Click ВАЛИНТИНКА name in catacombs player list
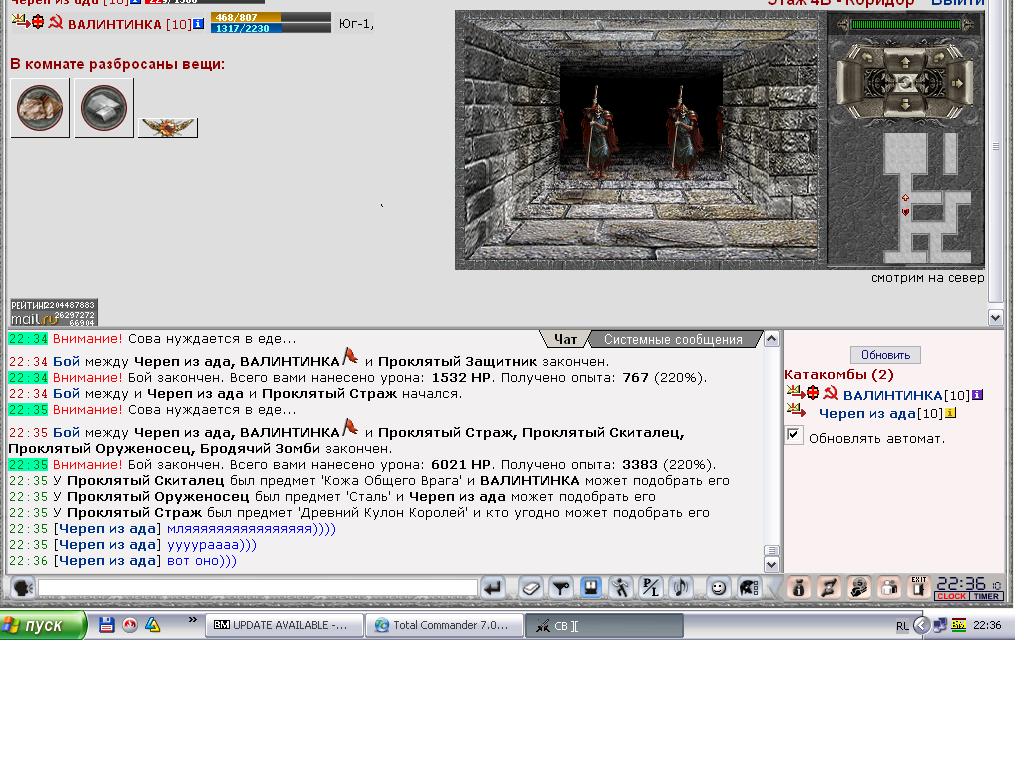Image resolution: width=1024 pixels, height=768 pixels. tap(892, 395)
